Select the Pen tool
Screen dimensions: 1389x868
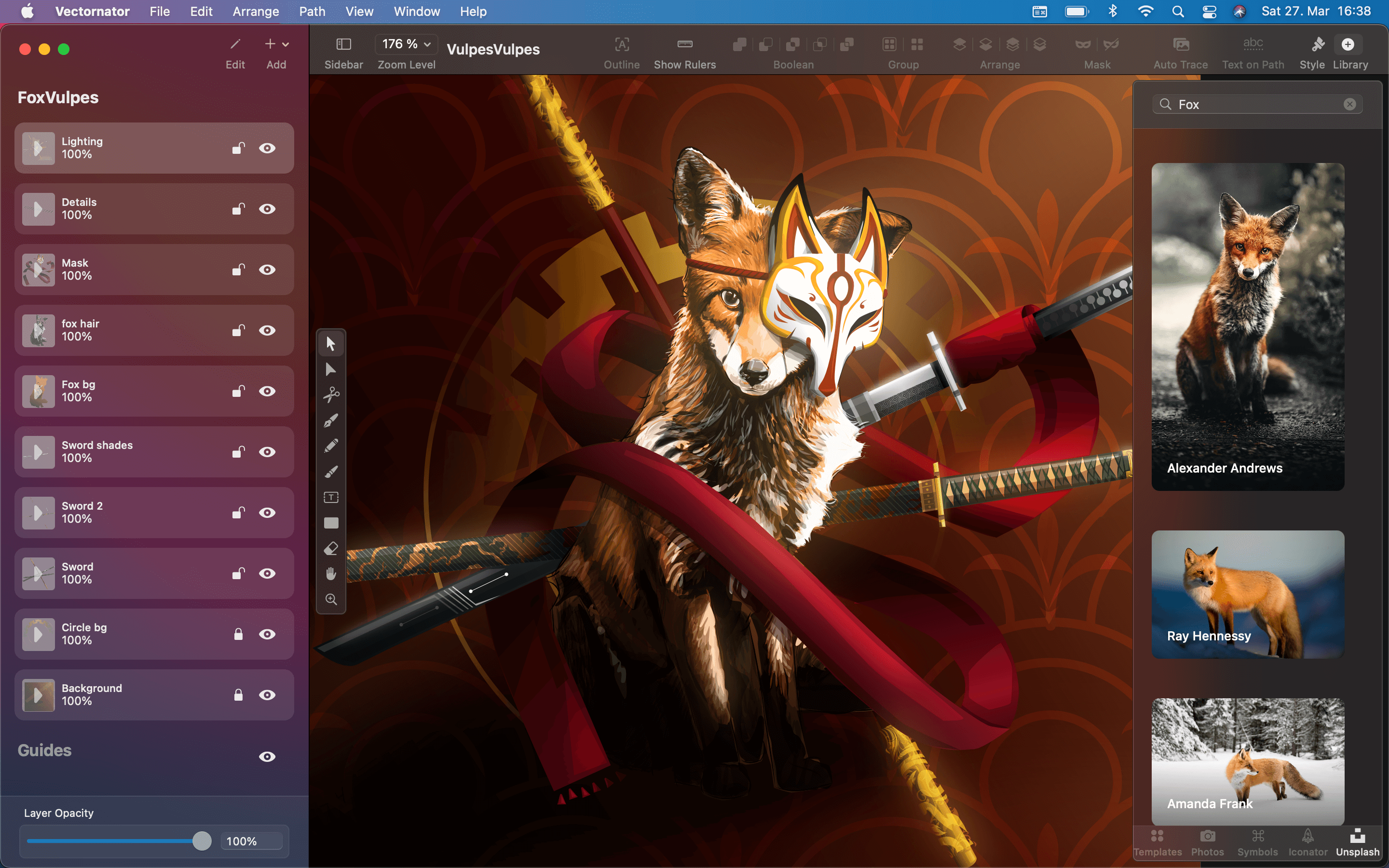(x=330, y=421)
